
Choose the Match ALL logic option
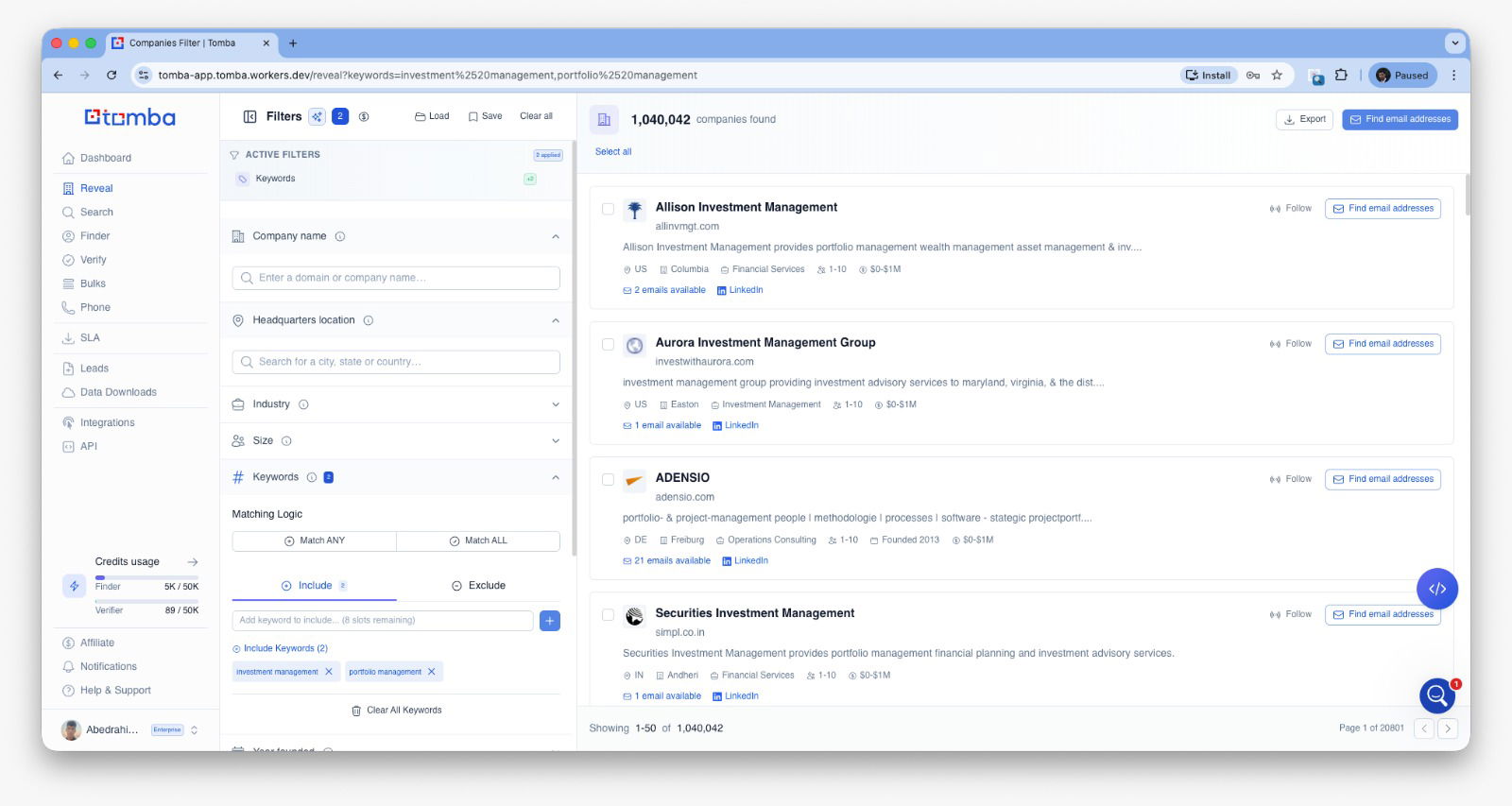coord(478,540)
